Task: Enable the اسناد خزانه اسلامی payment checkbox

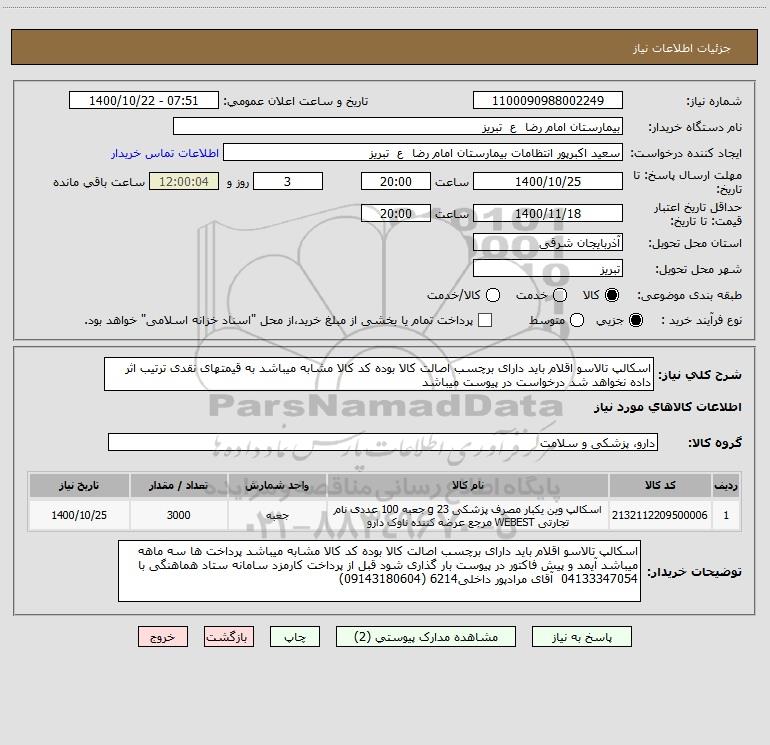Action: 485,320
